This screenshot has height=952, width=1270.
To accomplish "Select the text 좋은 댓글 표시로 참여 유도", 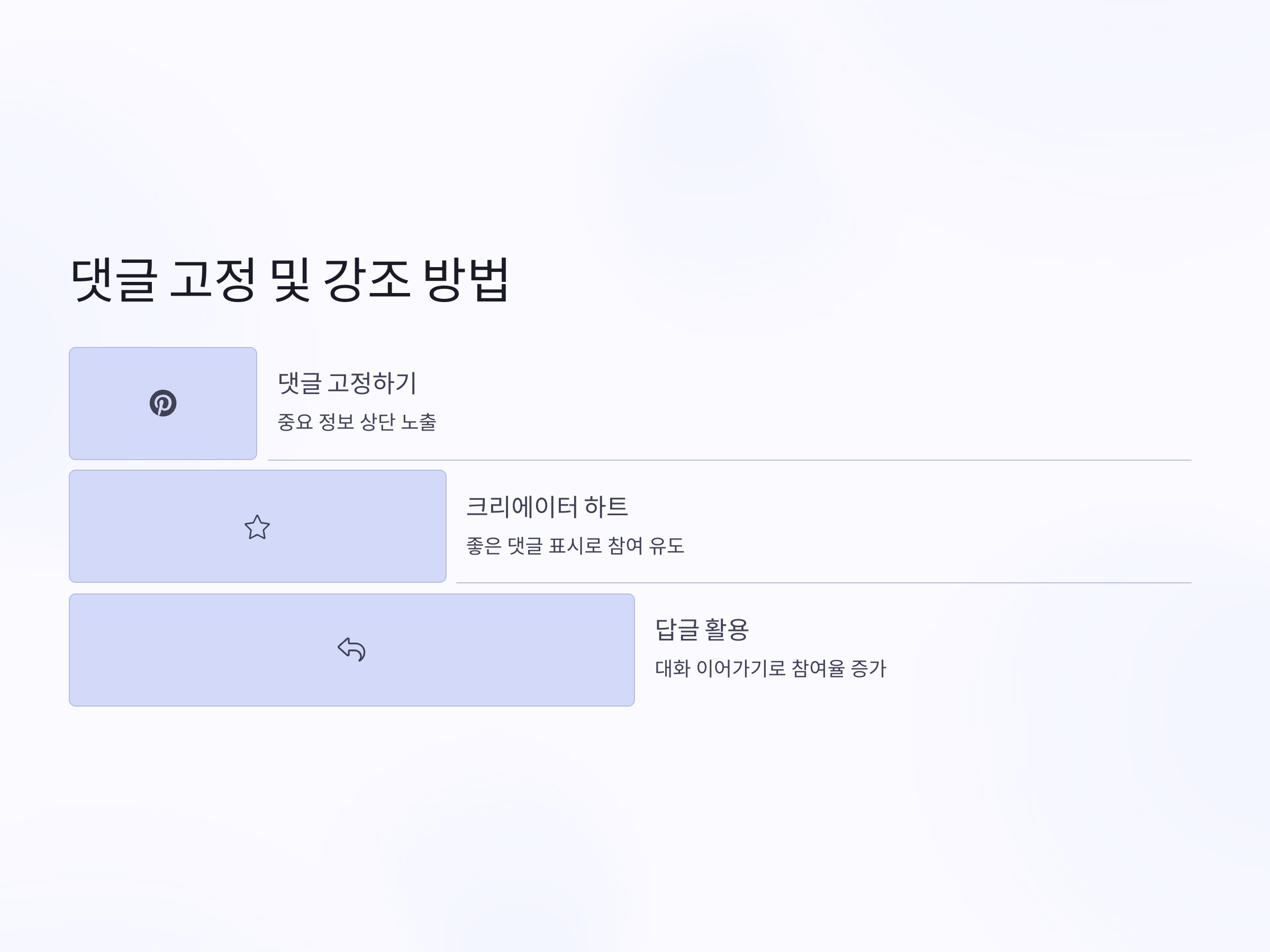I will click(575, 545).
